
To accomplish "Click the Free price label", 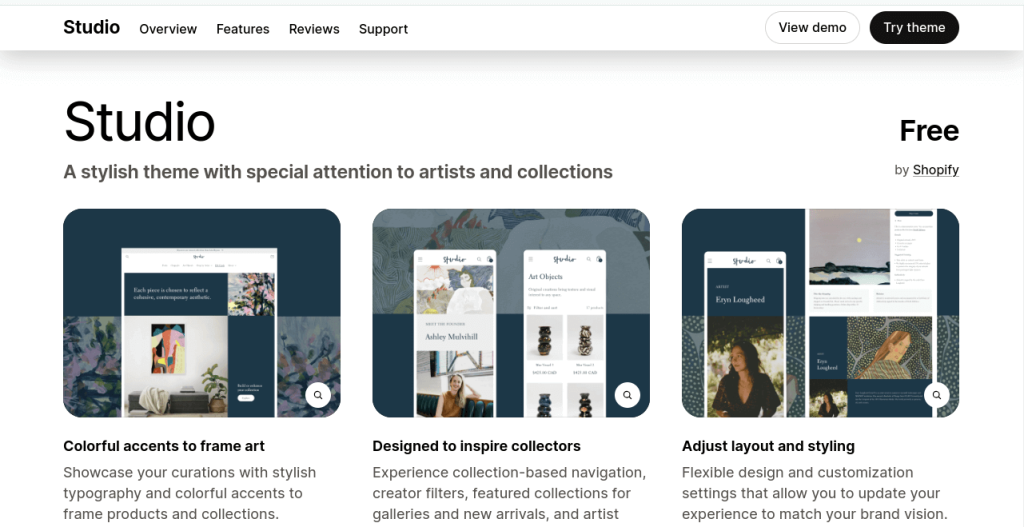I will point(929,131).
